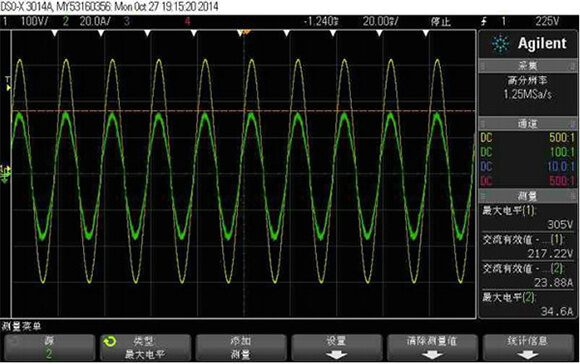
Task: Click the 1.25MSa/s sample rate
Action: pos(527,94)
